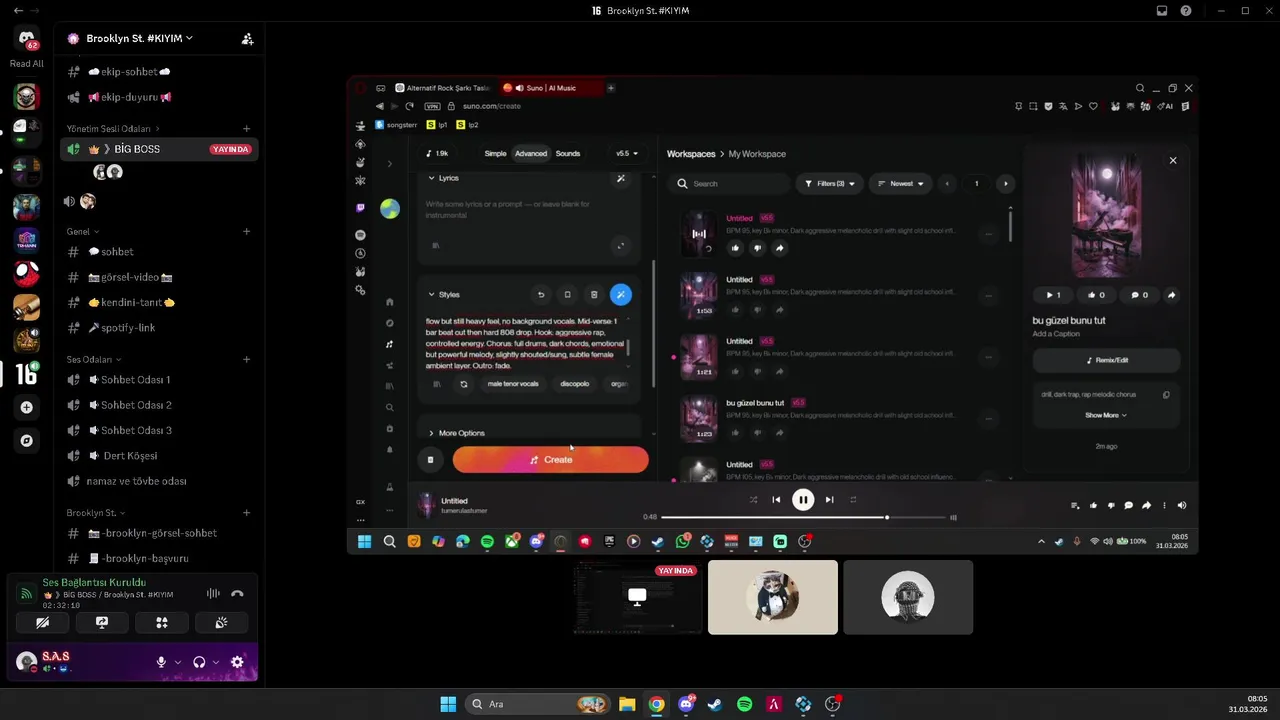
Task: Toggle shuffle in Suno player
Action: pyautogui.click(x=753, y=500)
